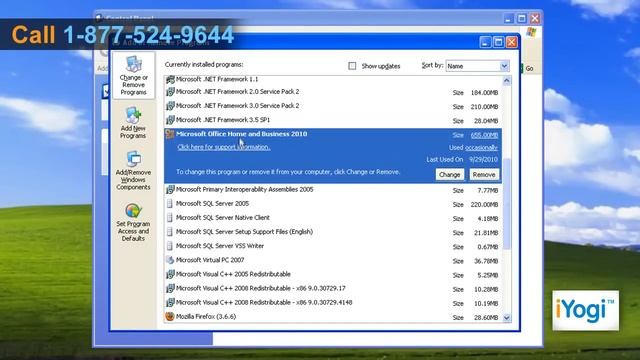Click the 36.78MB size value
The height and width of the screenshot is (360, 640).
486,261
